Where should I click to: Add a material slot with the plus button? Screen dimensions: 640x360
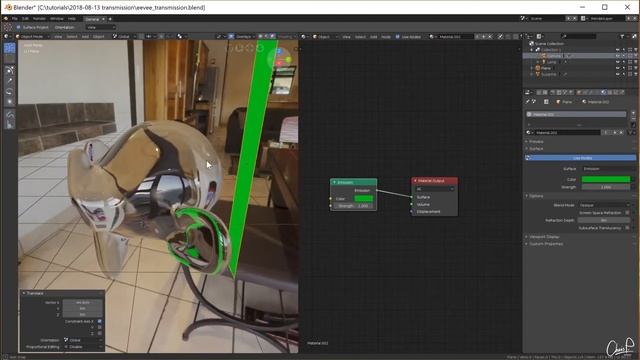tap(633, 113)
